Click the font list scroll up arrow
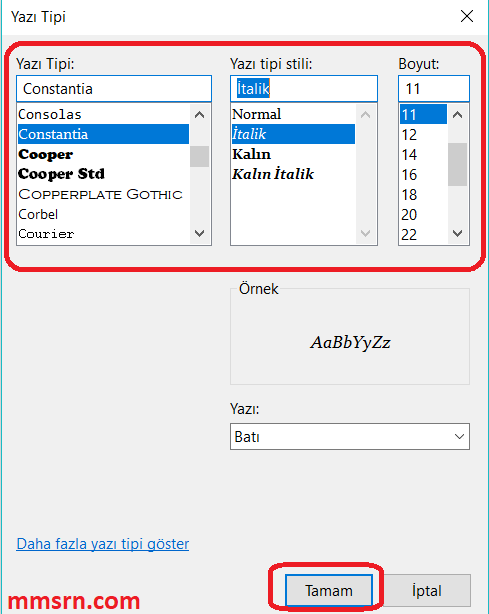This screenshot has height=614, width=489. click(200, 115)
